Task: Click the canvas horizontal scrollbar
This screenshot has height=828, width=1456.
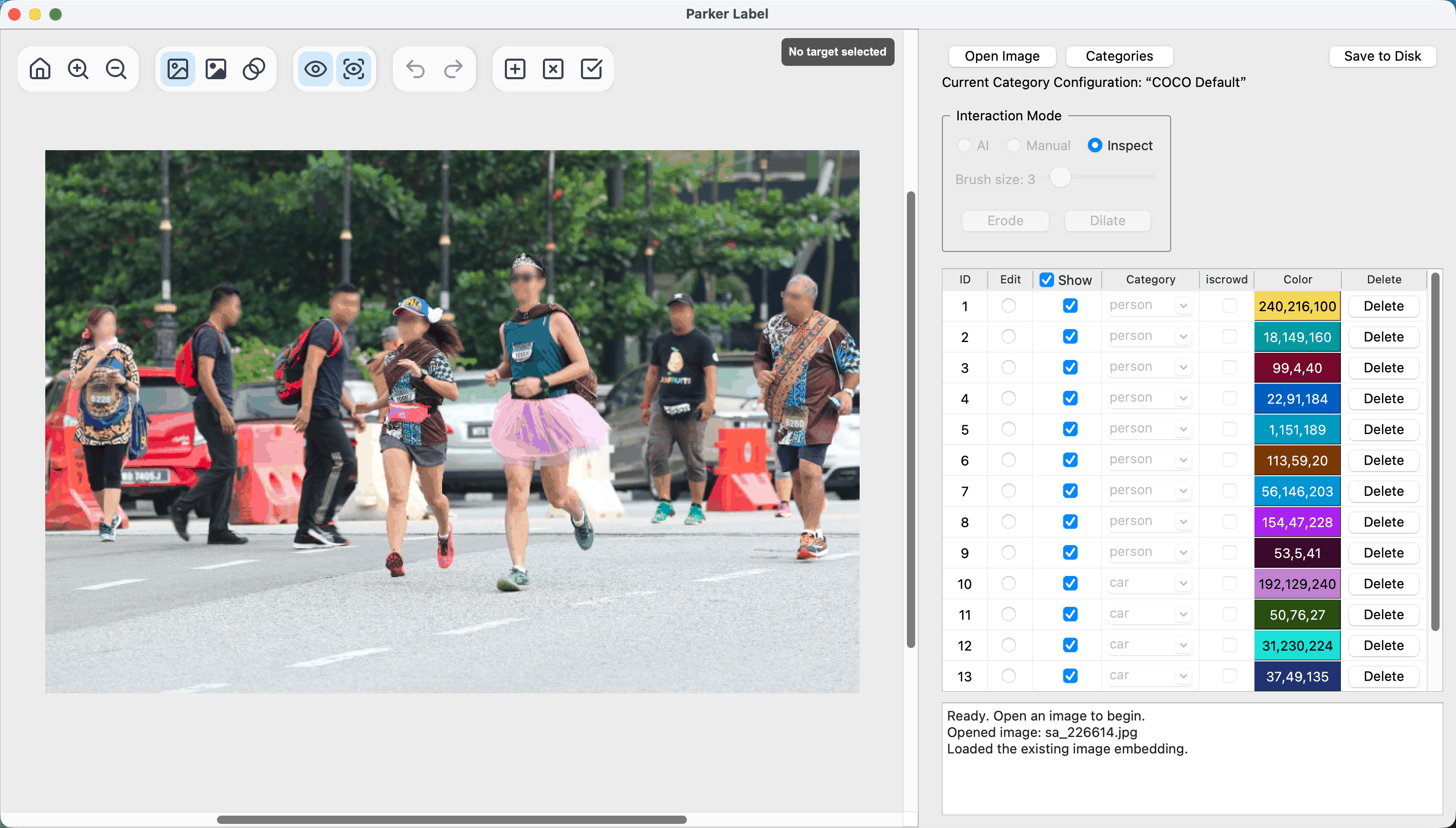Action: (x=451, y=819)
